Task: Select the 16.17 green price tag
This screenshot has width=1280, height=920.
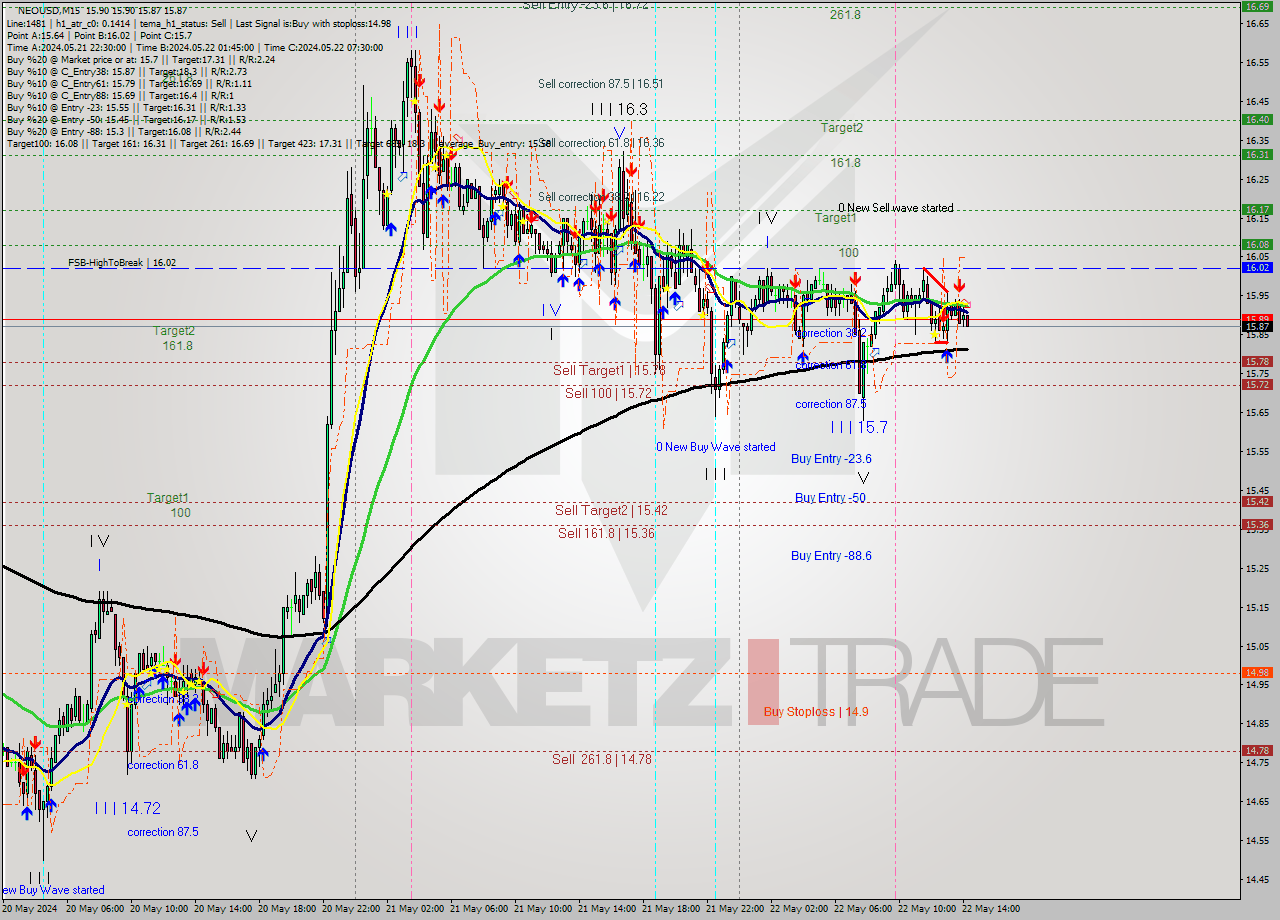Action: click(x=1257, y=209)
